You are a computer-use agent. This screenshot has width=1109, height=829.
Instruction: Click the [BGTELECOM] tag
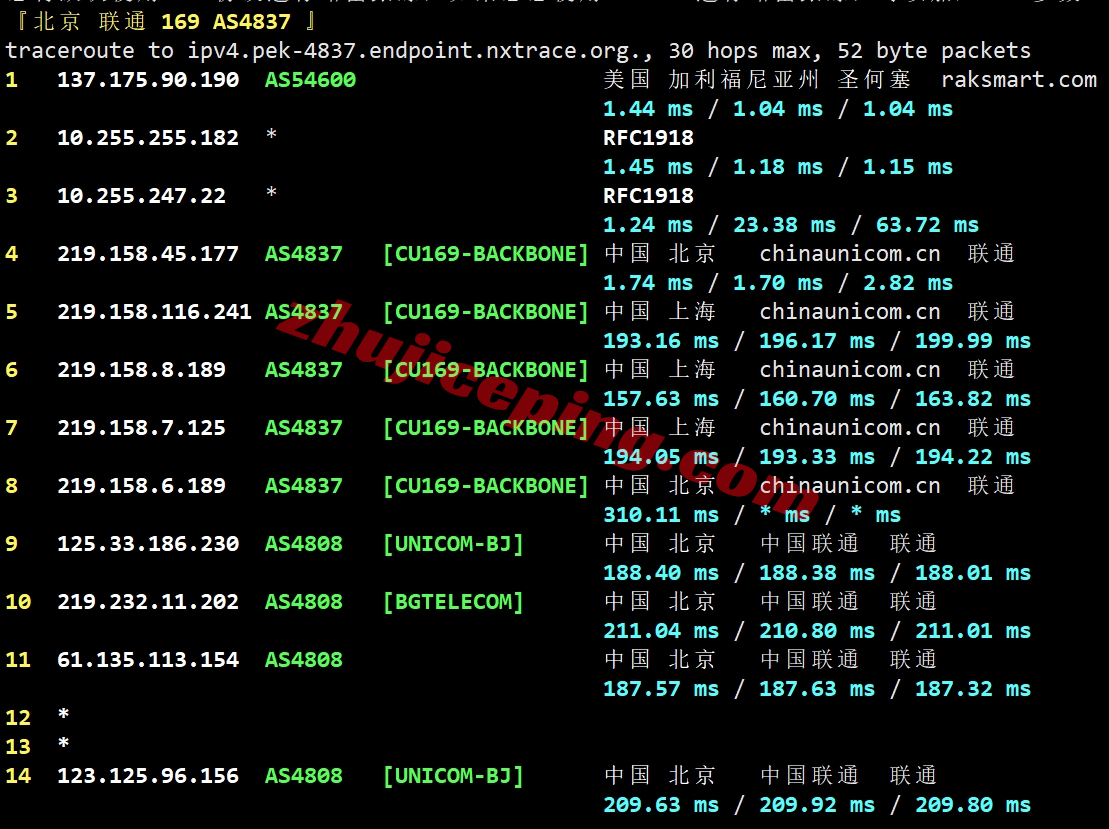[x=453, y=601]
